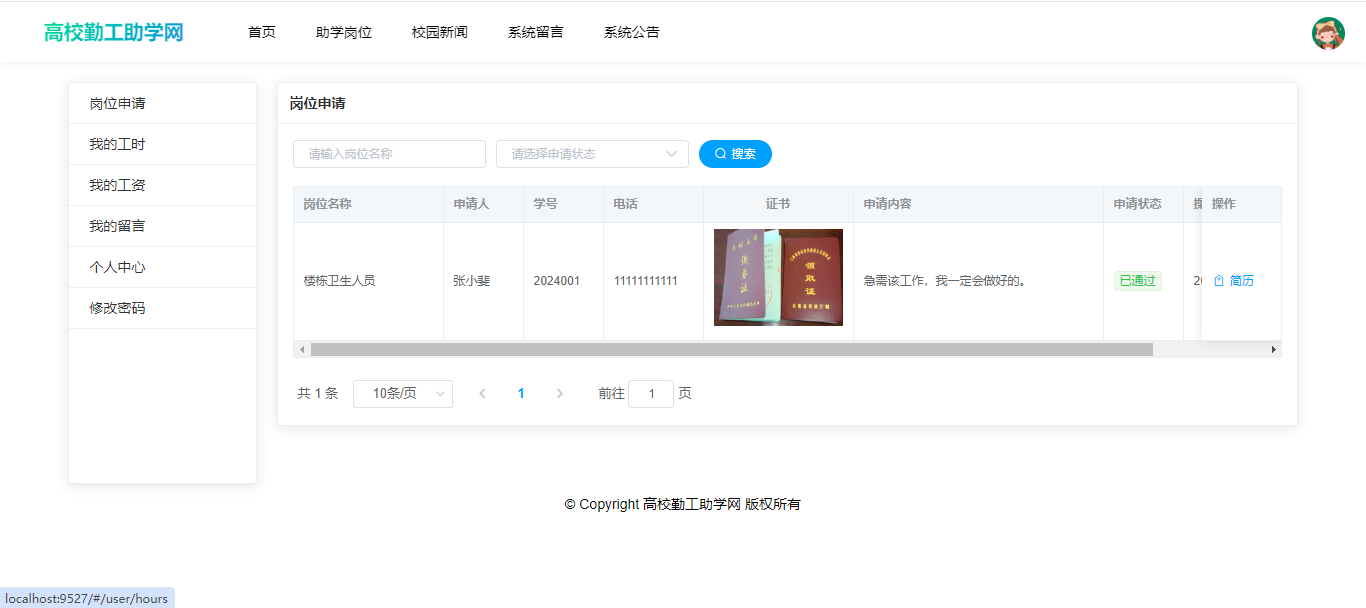This screenshot has width=1366, height=608.
Task: Click the 简历 link in 楼栋卫生人员 row
Action: pos(1234,281)
